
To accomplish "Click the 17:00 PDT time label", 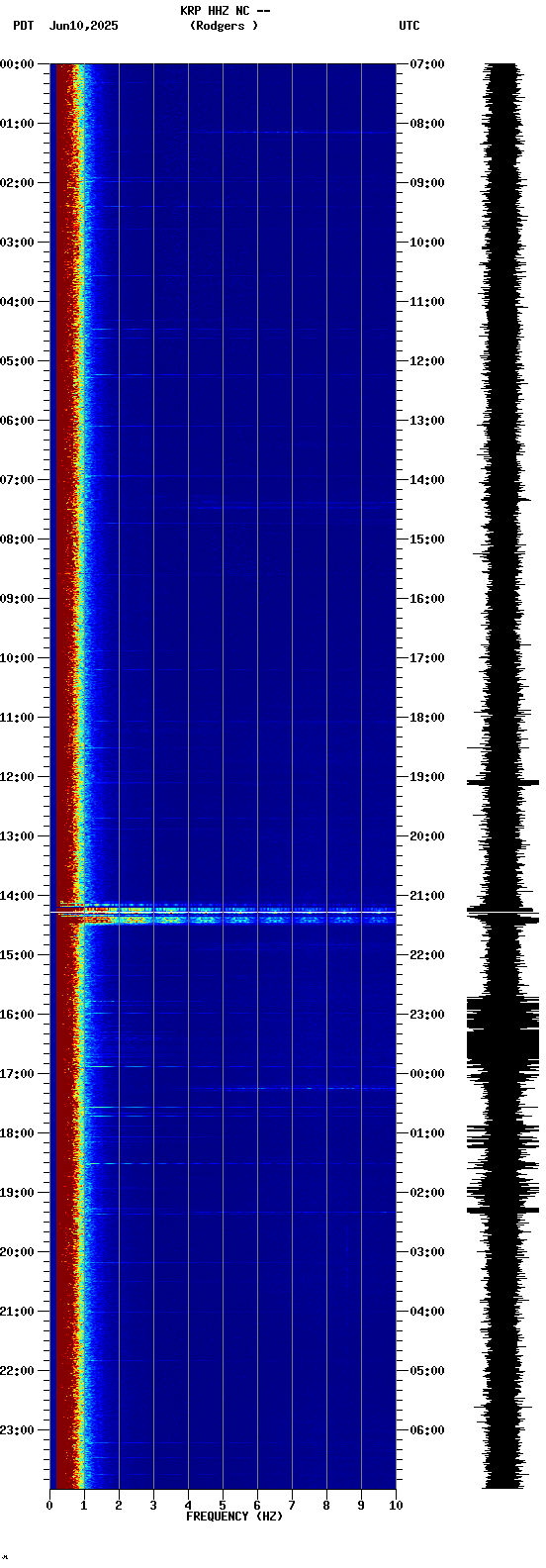I will pyautogui.click(x=17, y=1074).
